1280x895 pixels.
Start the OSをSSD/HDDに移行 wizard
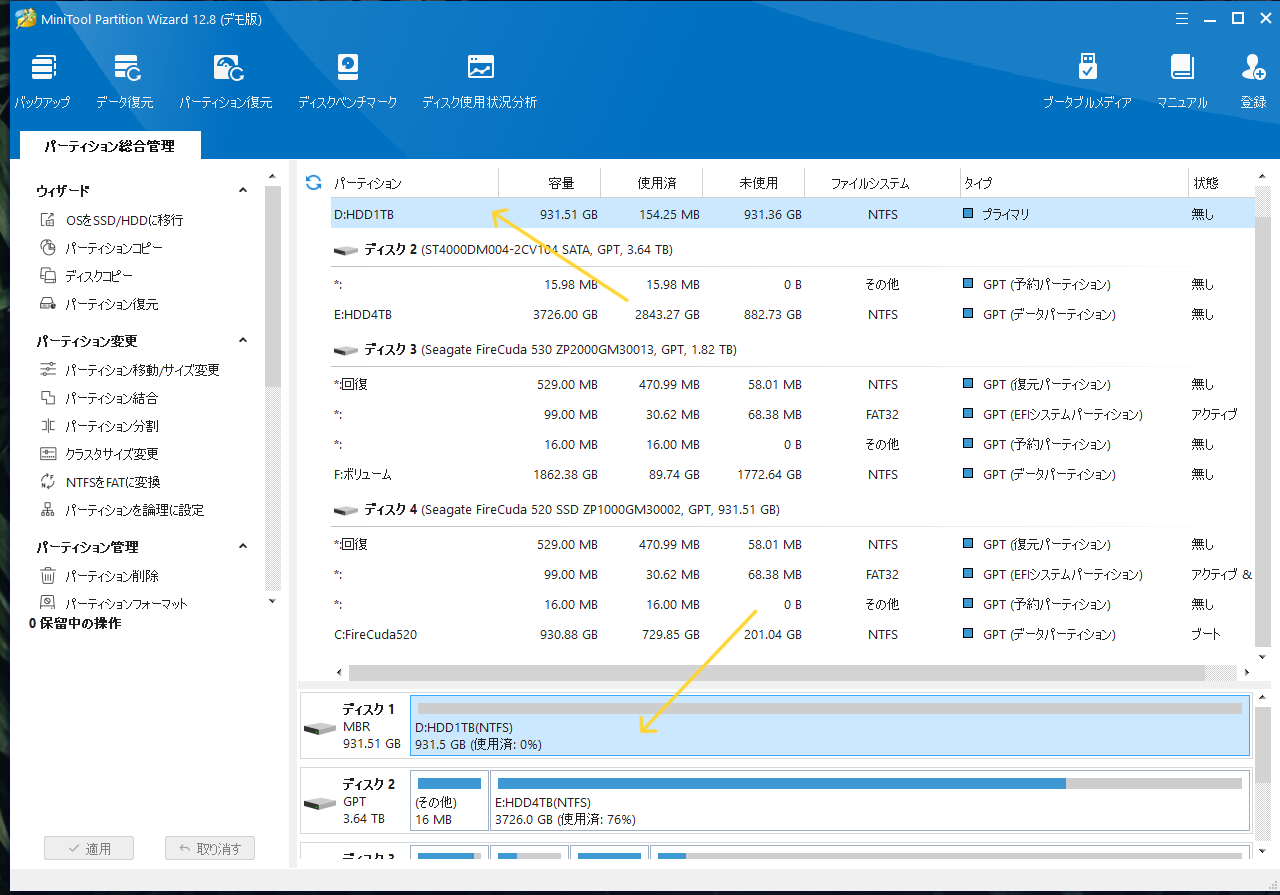pyautogui.click(x=112, y=220)
